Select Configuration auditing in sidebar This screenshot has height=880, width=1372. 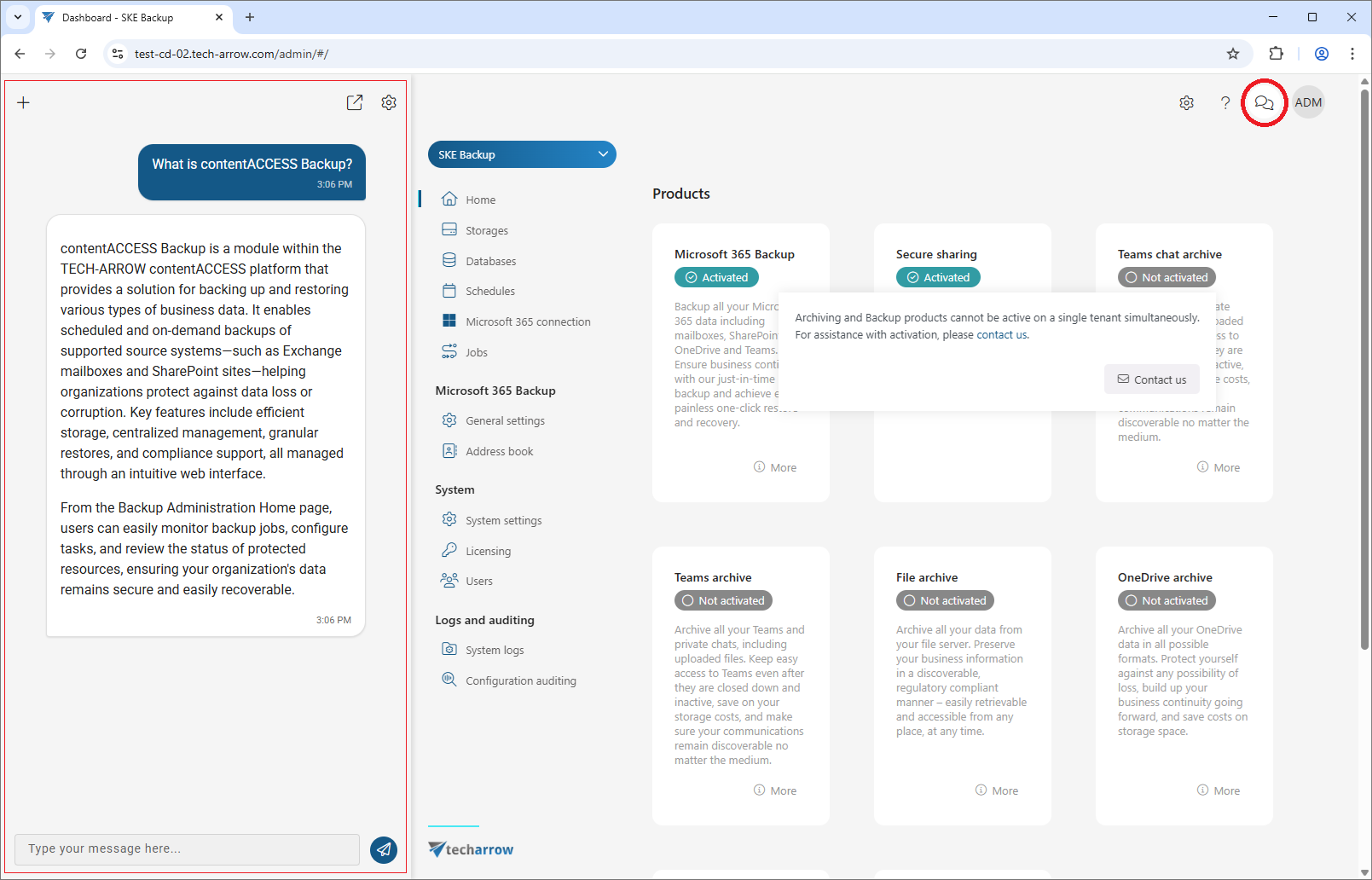520,680
